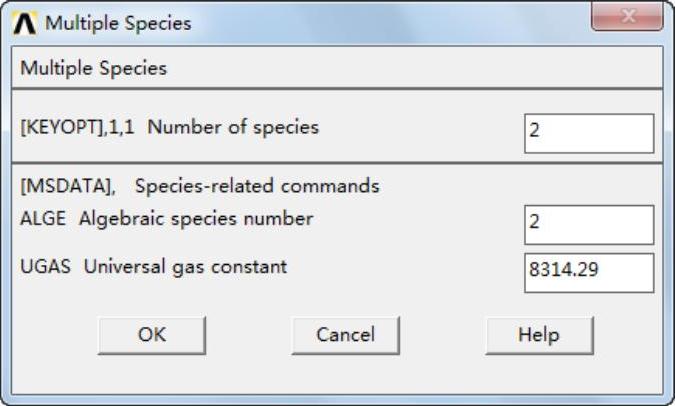The height and width of the screenshot is (406, 675).
Task: Click the Multiple Species header below title bar
Action: click(x=94, y=69)
